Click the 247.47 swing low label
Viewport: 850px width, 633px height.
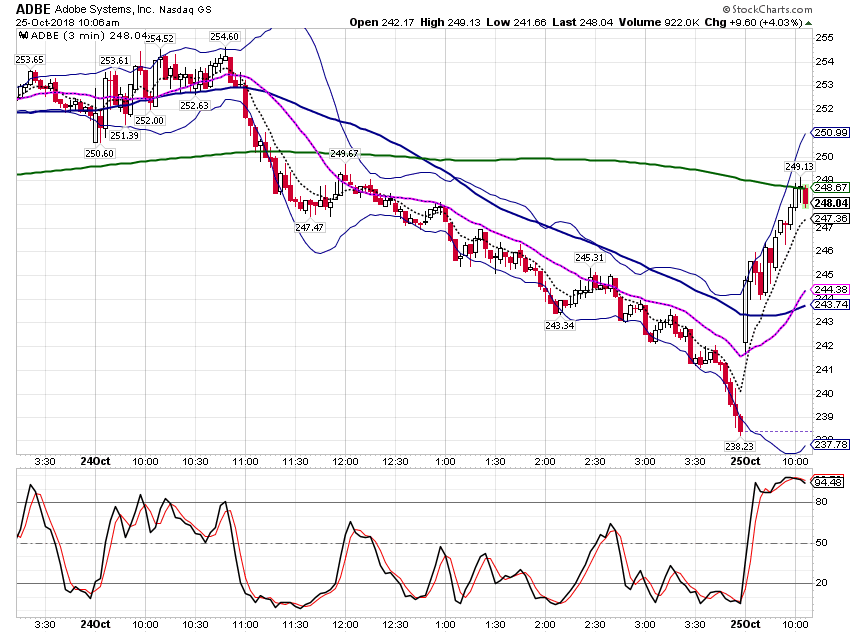310,228
